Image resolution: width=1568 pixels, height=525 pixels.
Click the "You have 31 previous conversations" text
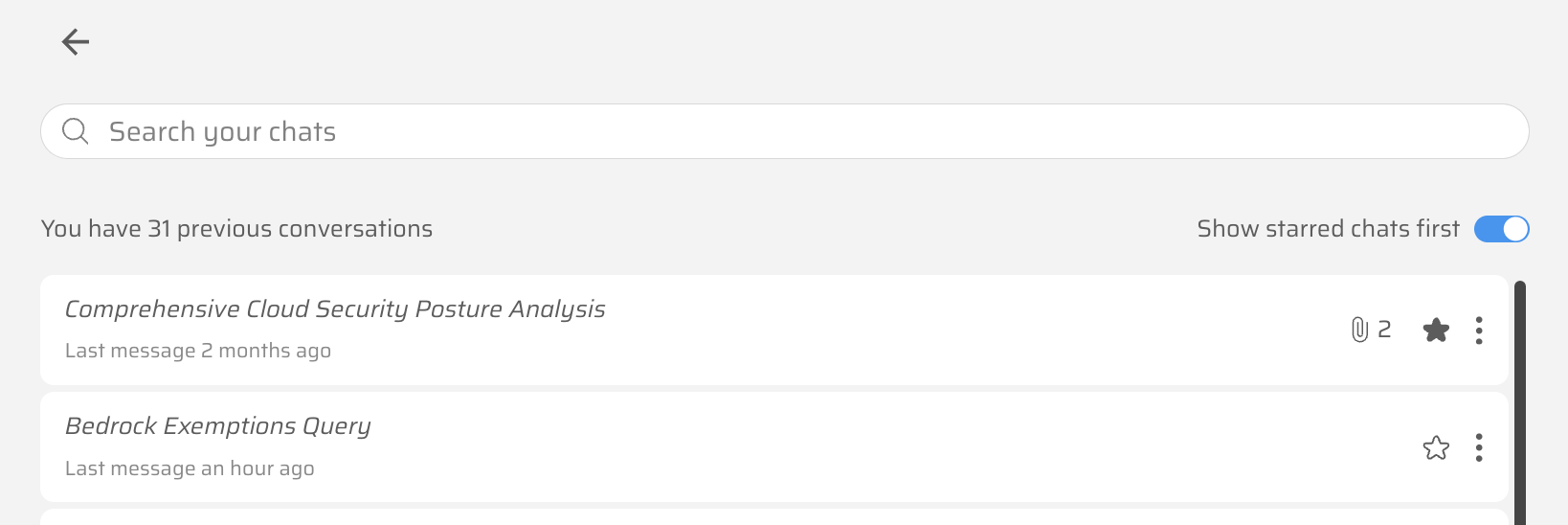click(236, 229)
